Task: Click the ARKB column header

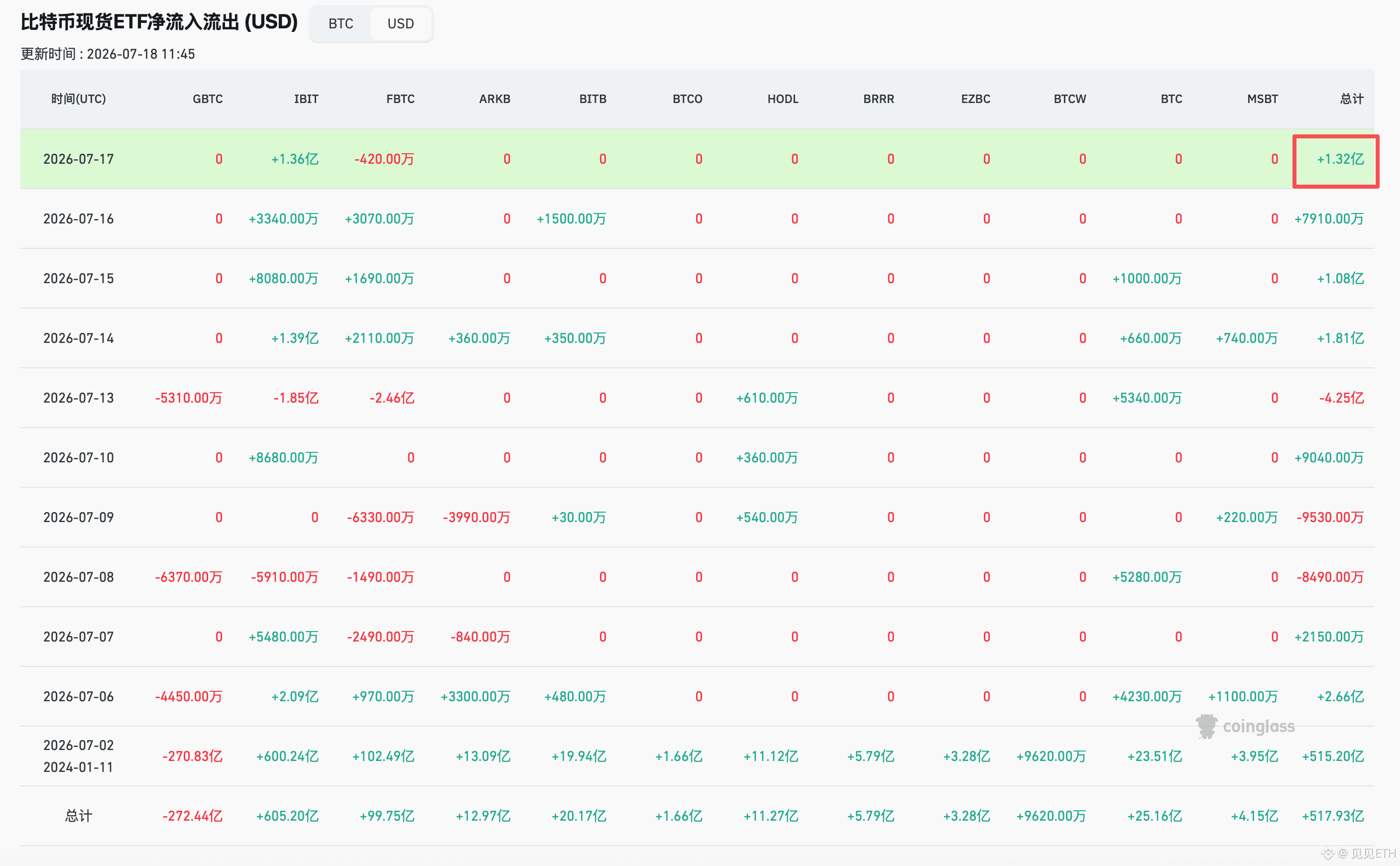Action: [x=494, y=99]
